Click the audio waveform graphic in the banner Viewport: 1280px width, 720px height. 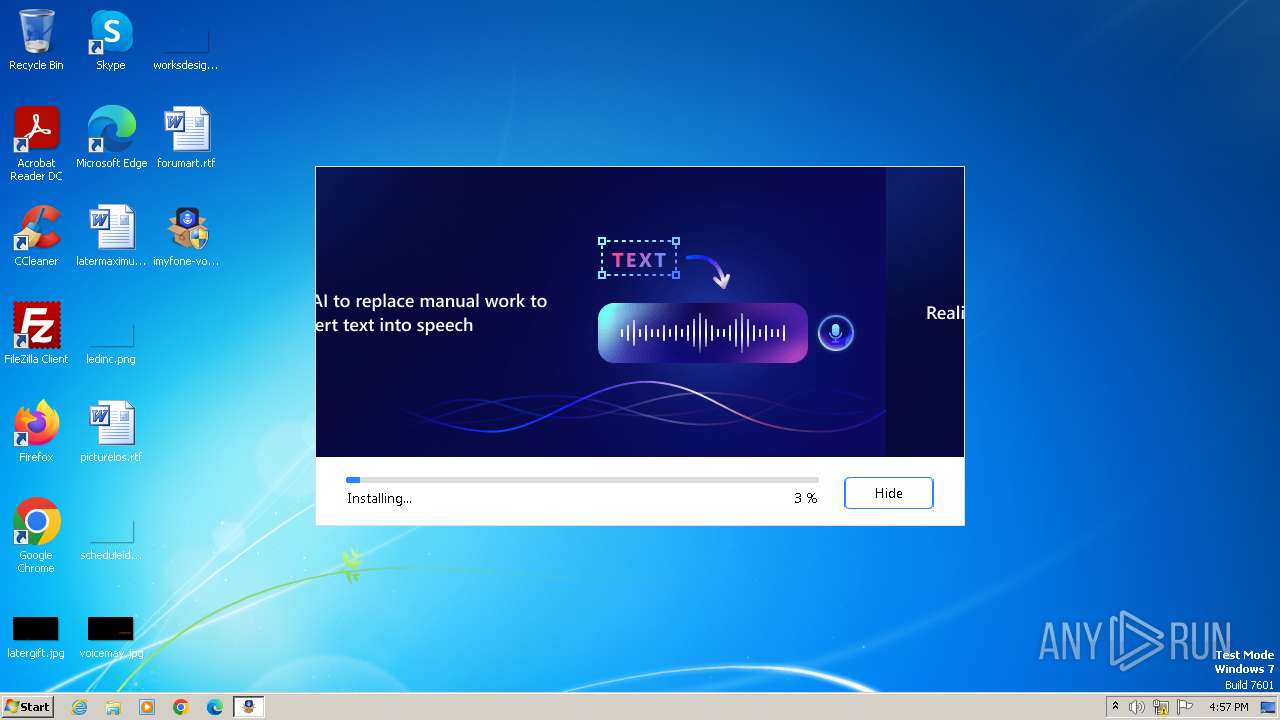(703, 333)
